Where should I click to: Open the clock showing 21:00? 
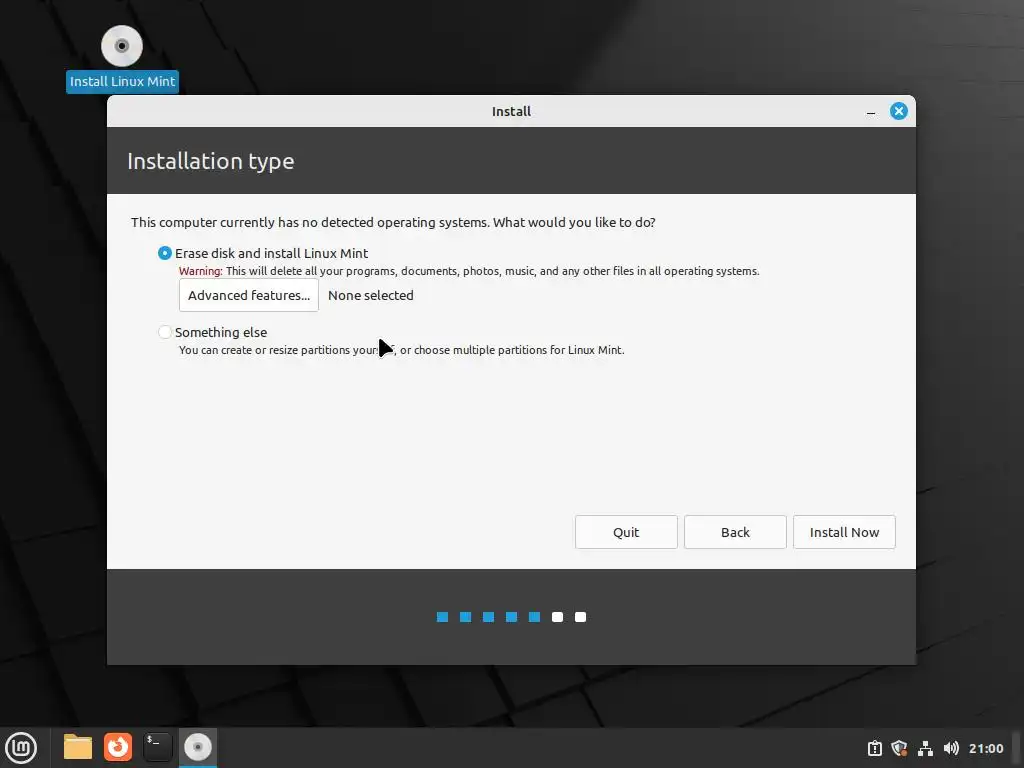pos(985,748)
